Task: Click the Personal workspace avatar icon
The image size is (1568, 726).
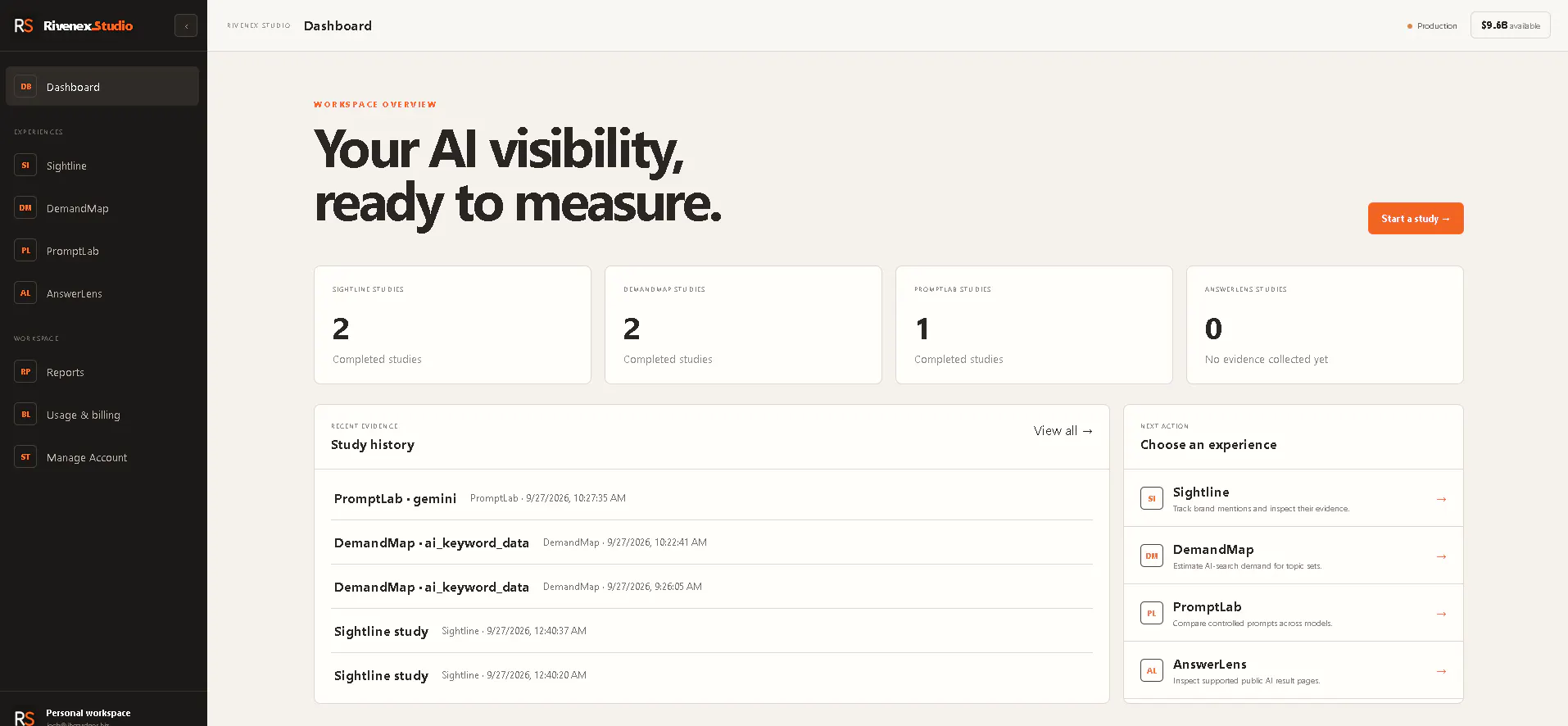Action: coord(25,718)
